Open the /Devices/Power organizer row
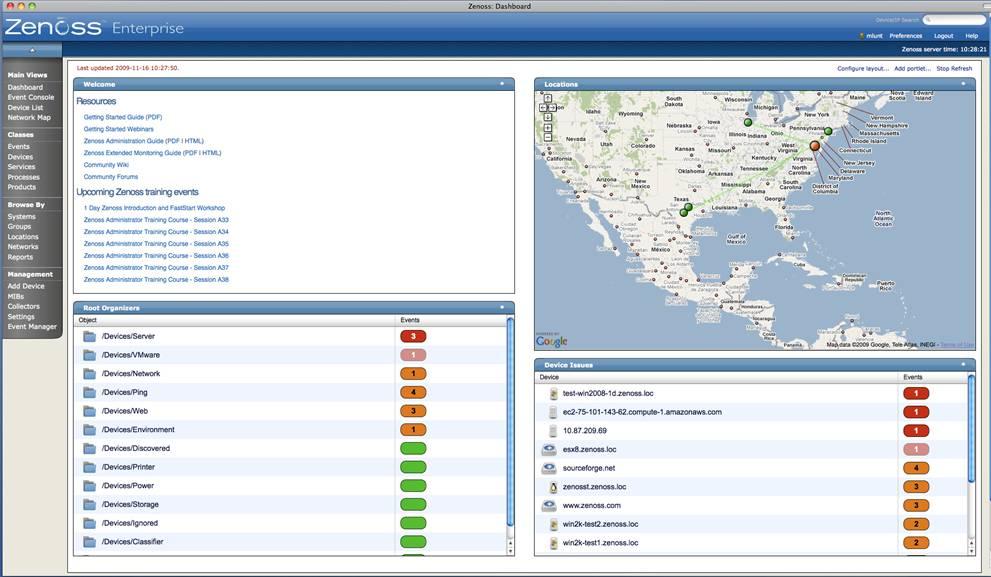 click(289, 485)
